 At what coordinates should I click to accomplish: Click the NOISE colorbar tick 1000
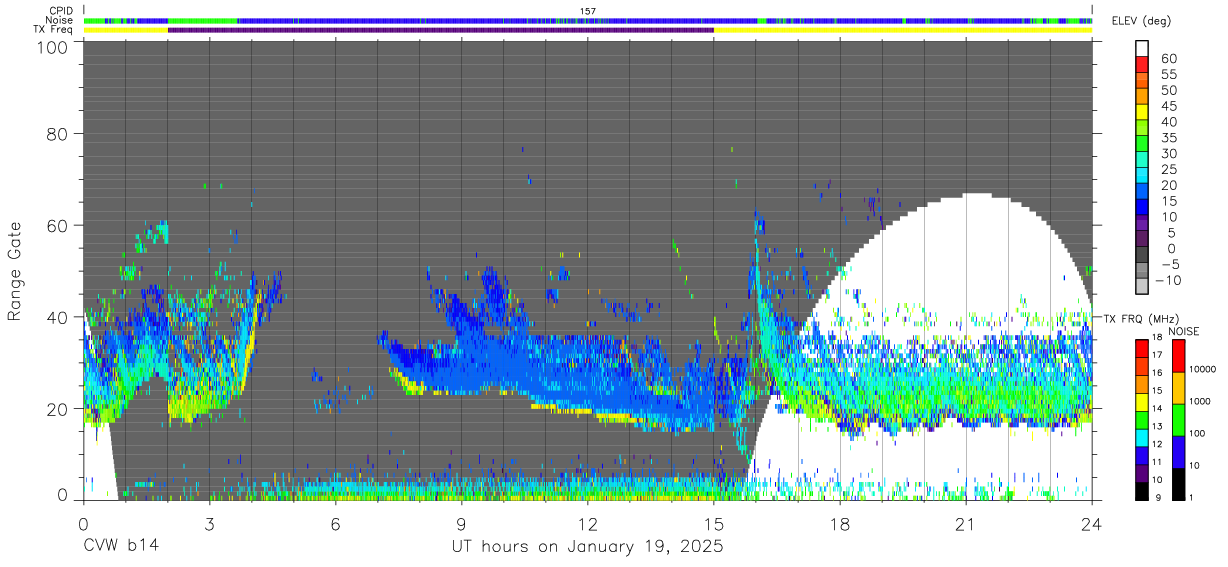click(x=1199, y=402)
